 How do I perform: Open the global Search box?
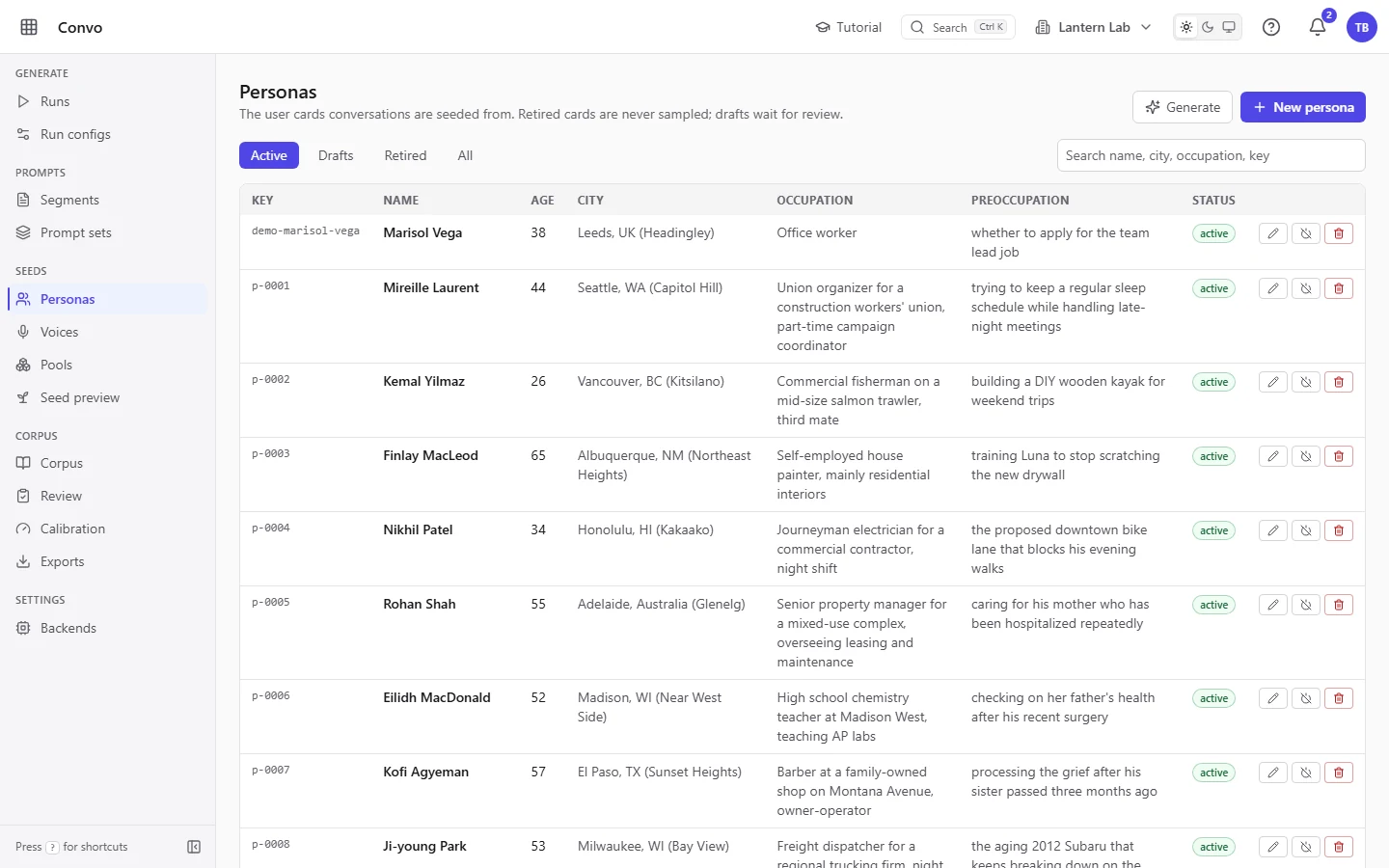coord(958,27)
